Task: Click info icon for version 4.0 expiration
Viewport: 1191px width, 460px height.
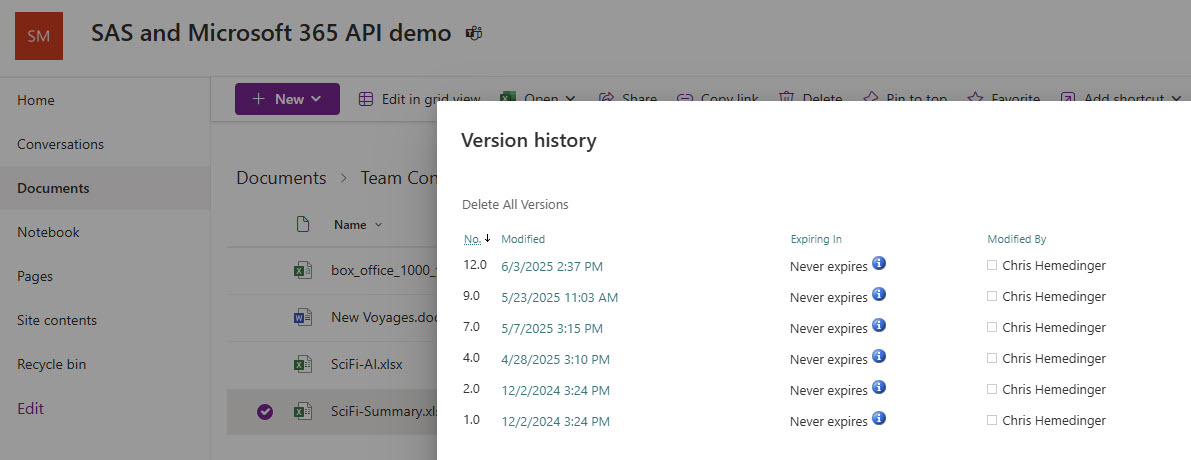Action: pyautogui.click(x=879, y=358)
